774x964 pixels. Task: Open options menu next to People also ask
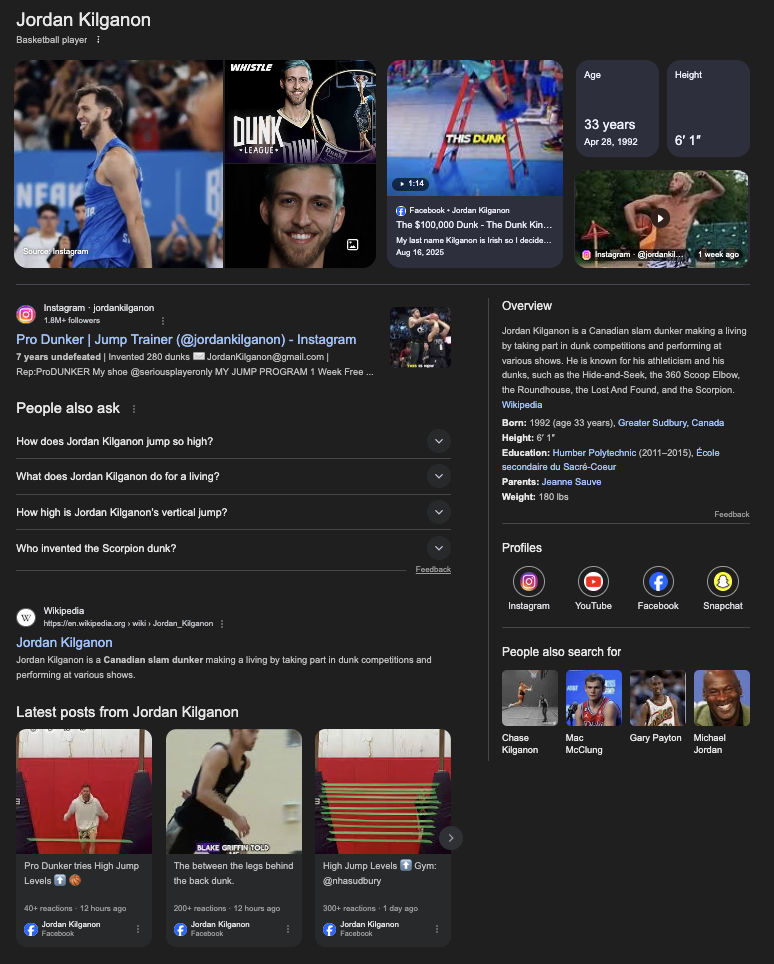[134, 409]
